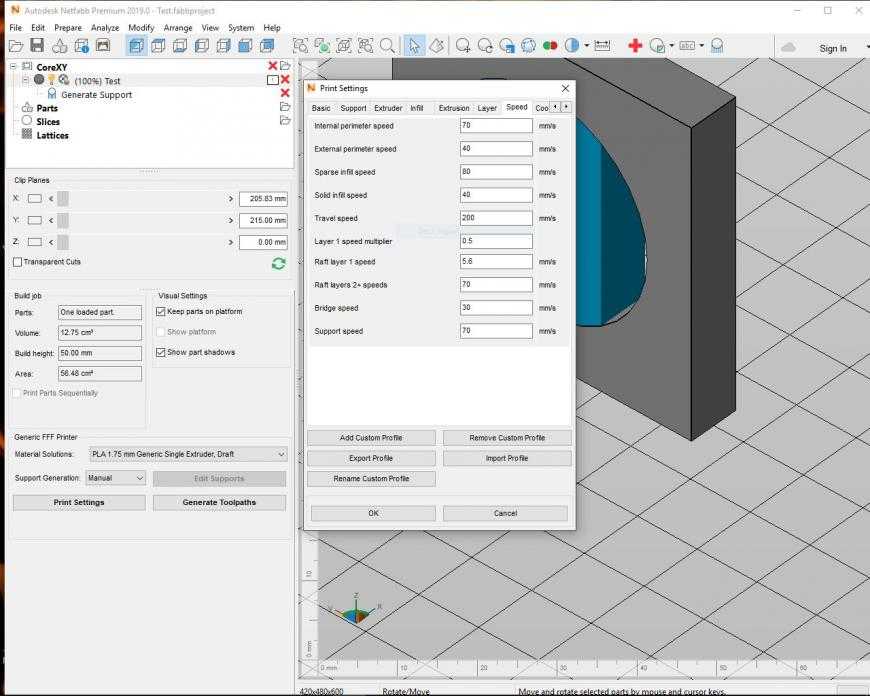
Task: Click the Export Profile button
Action: click(x=371, y=458)
